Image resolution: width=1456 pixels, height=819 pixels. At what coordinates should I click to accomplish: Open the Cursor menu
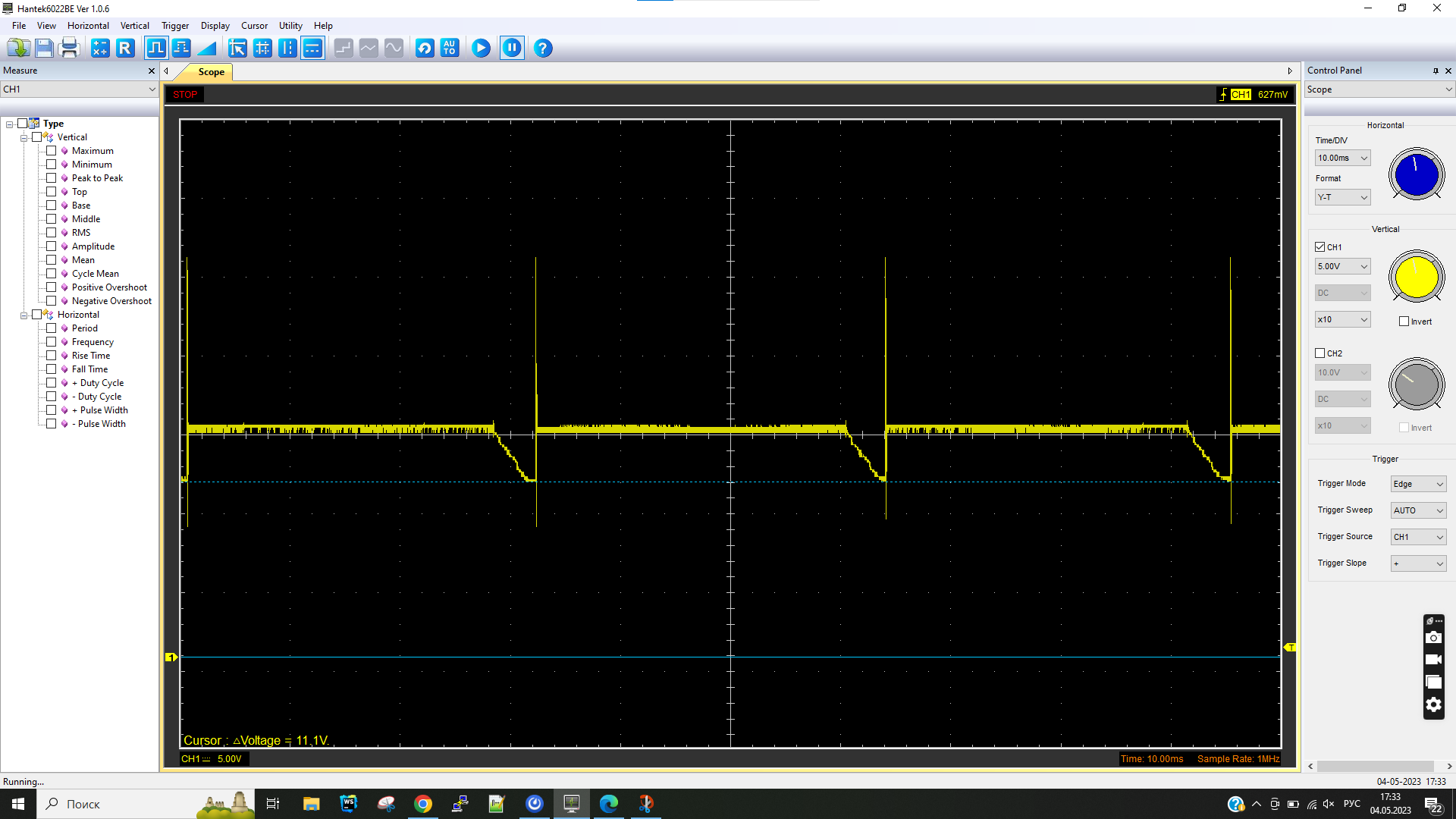(x=254, y=26)
